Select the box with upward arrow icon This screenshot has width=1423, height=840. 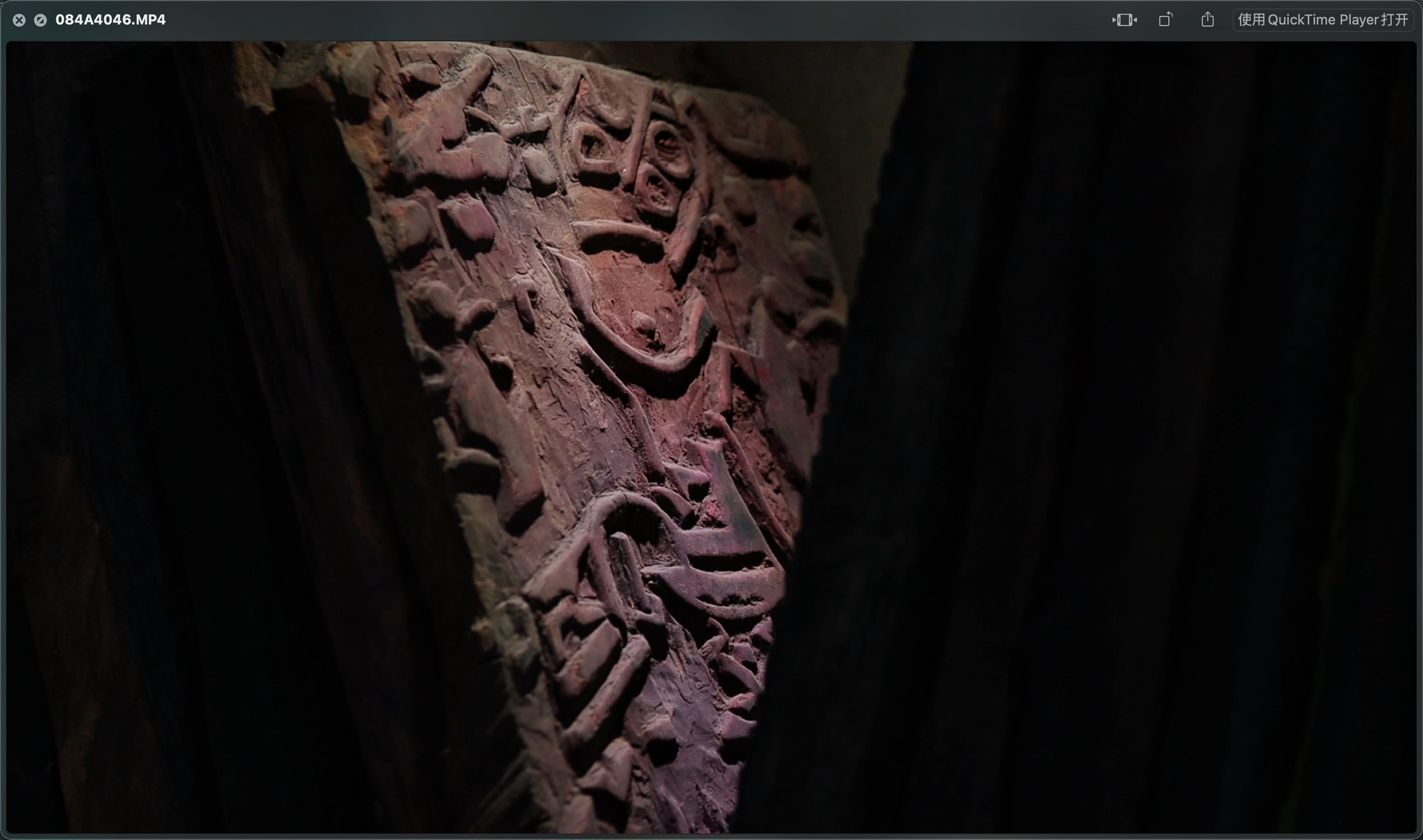pos(1207,20)
